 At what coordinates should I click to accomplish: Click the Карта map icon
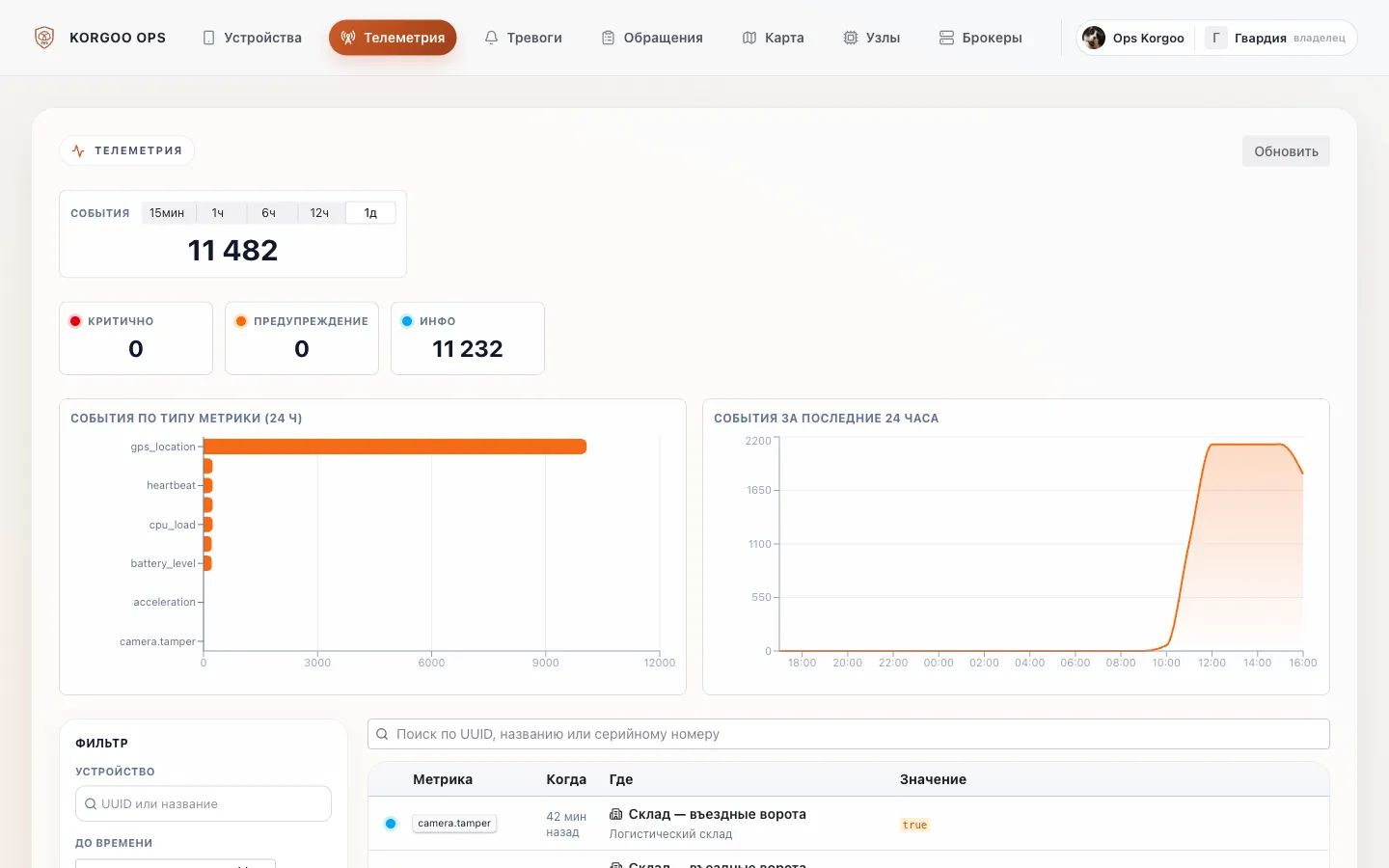[x=749, y=38]
